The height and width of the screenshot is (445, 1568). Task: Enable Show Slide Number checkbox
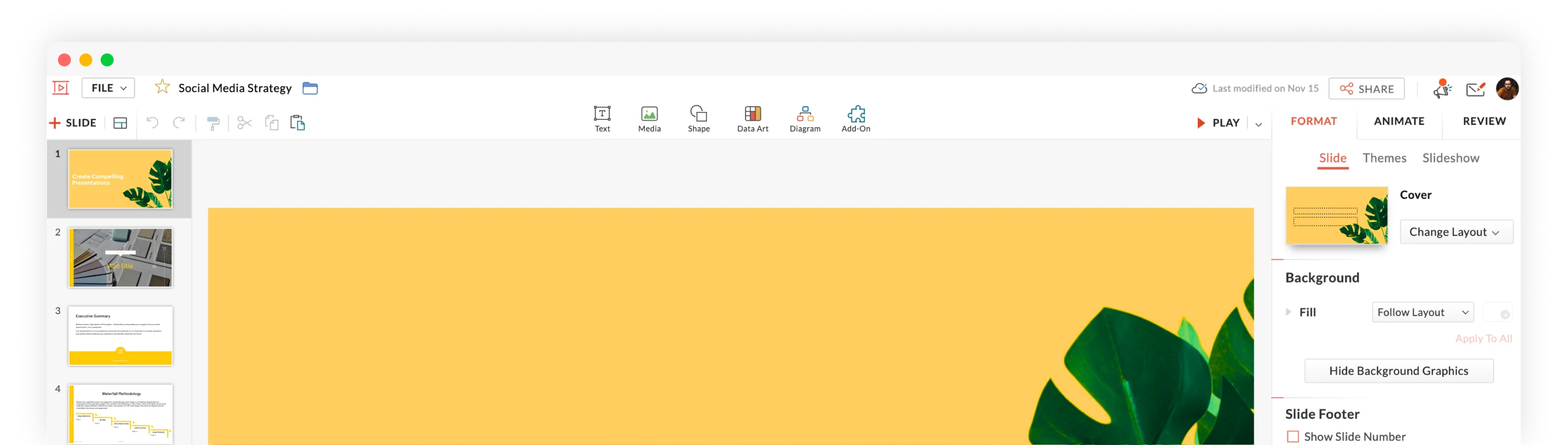[x=1293, y=437]
